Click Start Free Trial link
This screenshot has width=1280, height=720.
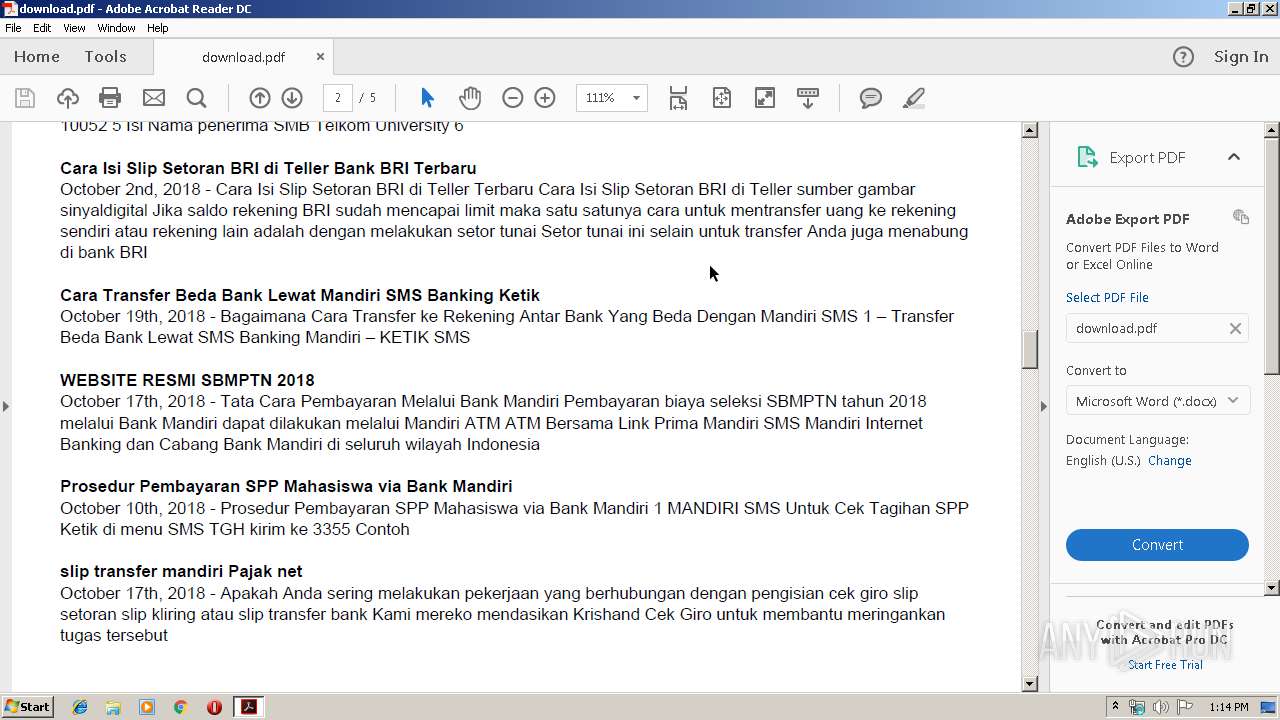pos(1165,665)
